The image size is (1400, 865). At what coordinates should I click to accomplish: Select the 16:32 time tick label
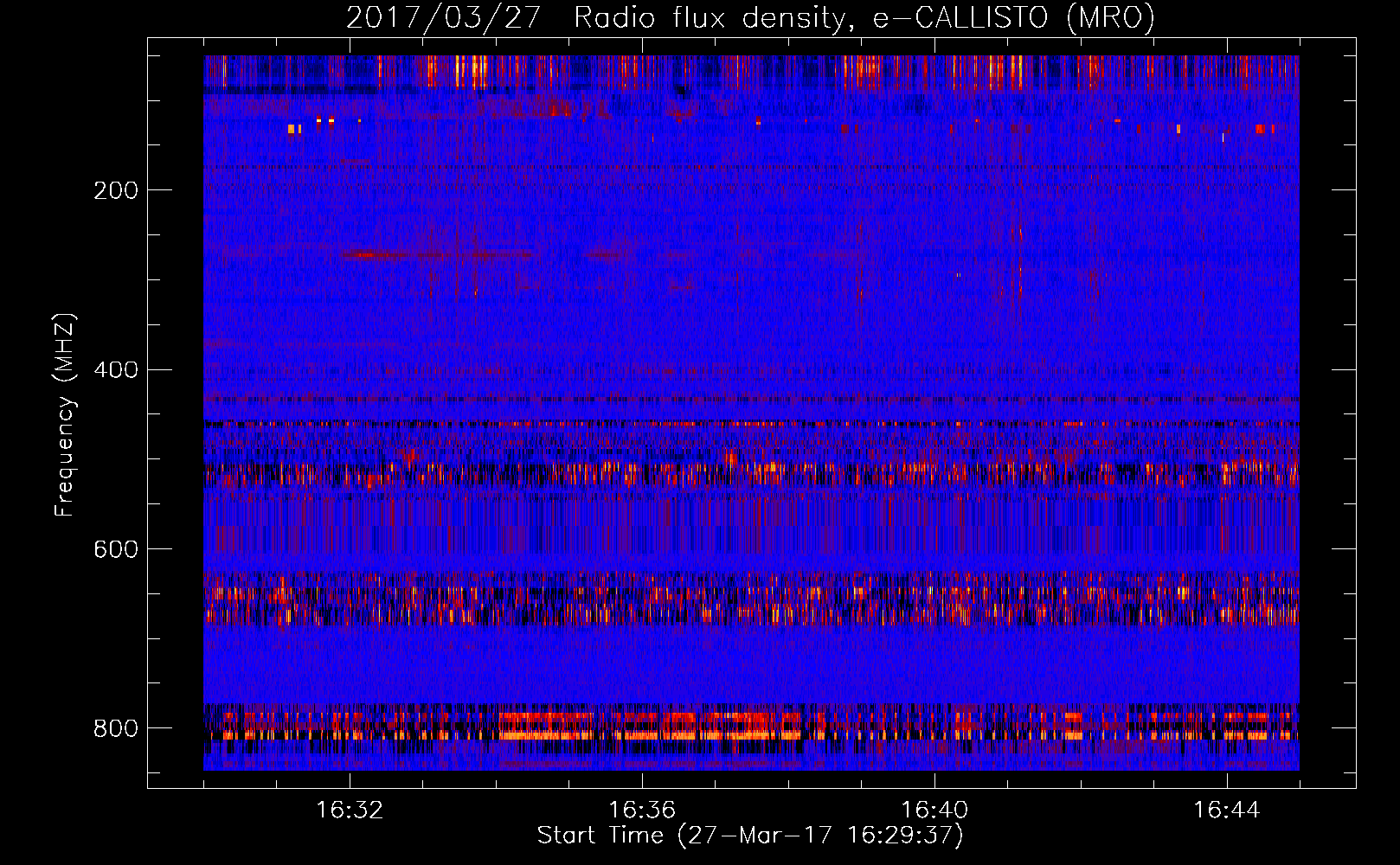click(350, 811)
